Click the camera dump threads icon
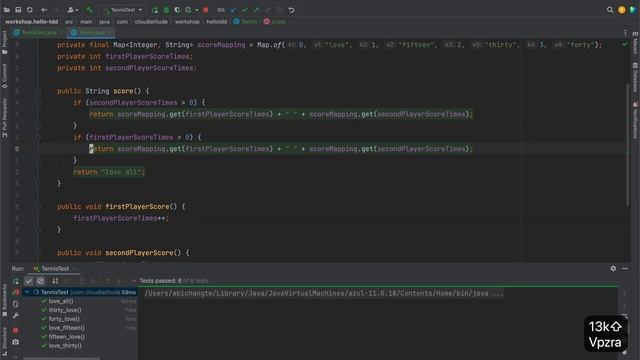 pos(16,342)
